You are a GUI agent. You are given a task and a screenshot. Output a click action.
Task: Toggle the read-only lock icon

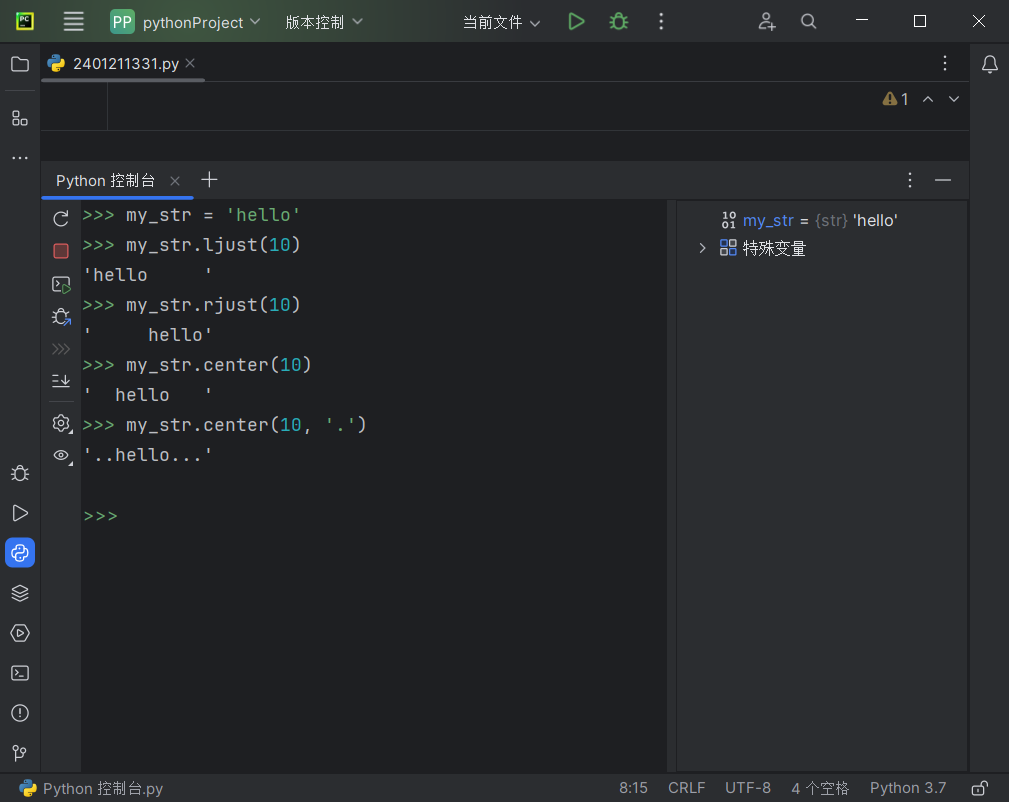coord(979,788)
